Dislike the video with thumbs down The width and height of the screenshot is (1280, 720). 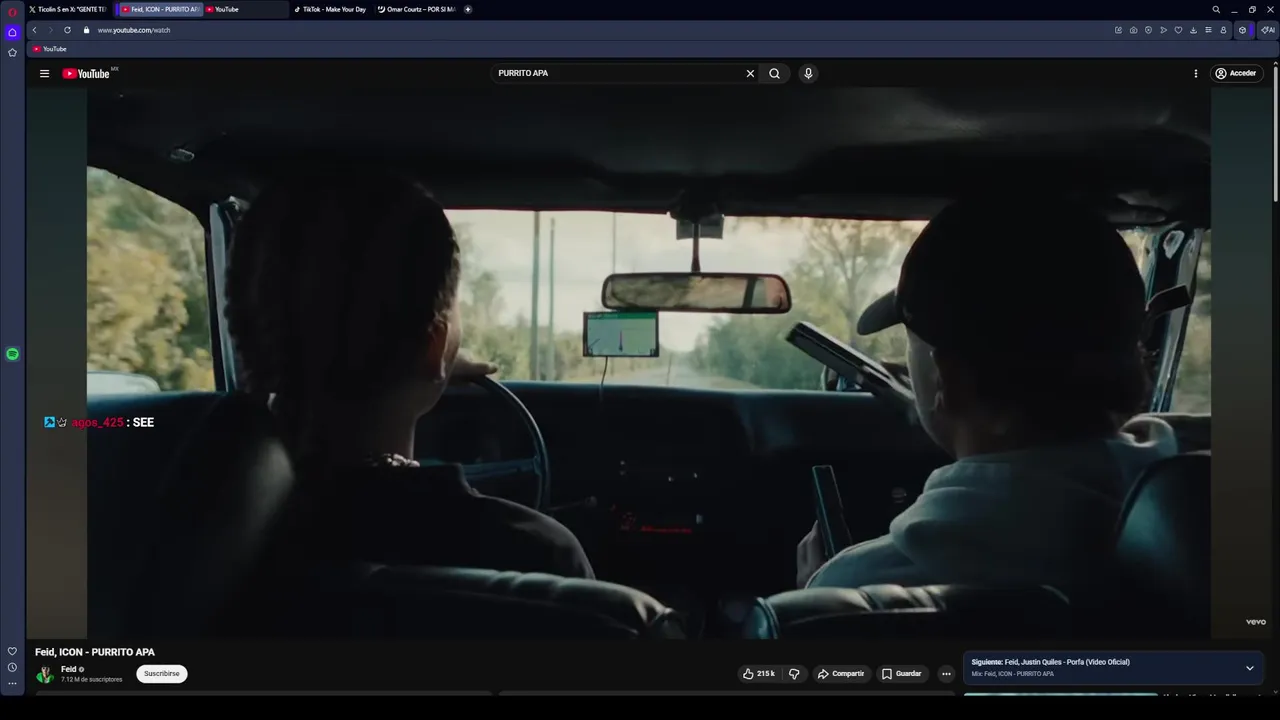coord(794,674)
